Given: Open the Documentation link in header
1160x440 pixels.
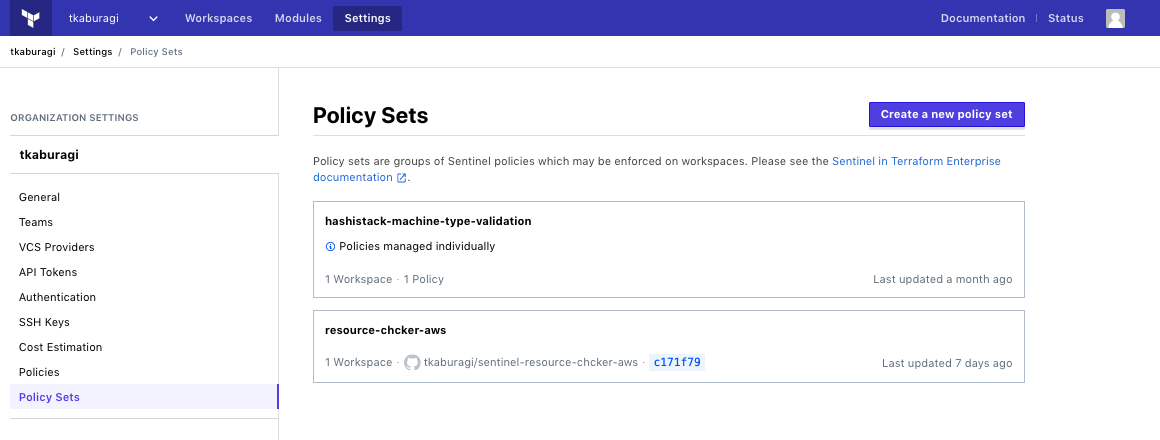Looking at the screenshot, I should (982, 18).
